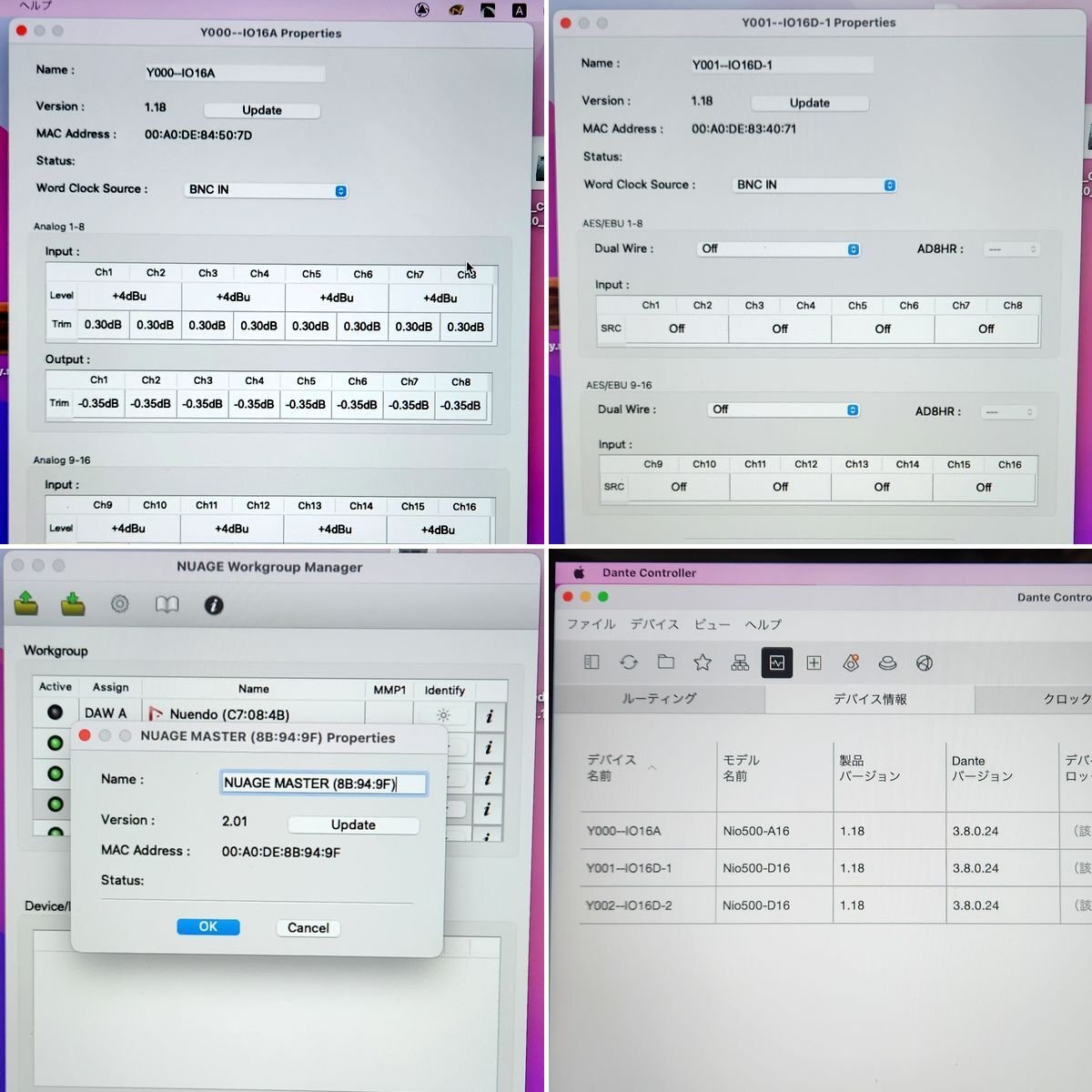Click the Ch9-Ch10 Level +4dBu cell under Analog 9-16

pos(128,528)
